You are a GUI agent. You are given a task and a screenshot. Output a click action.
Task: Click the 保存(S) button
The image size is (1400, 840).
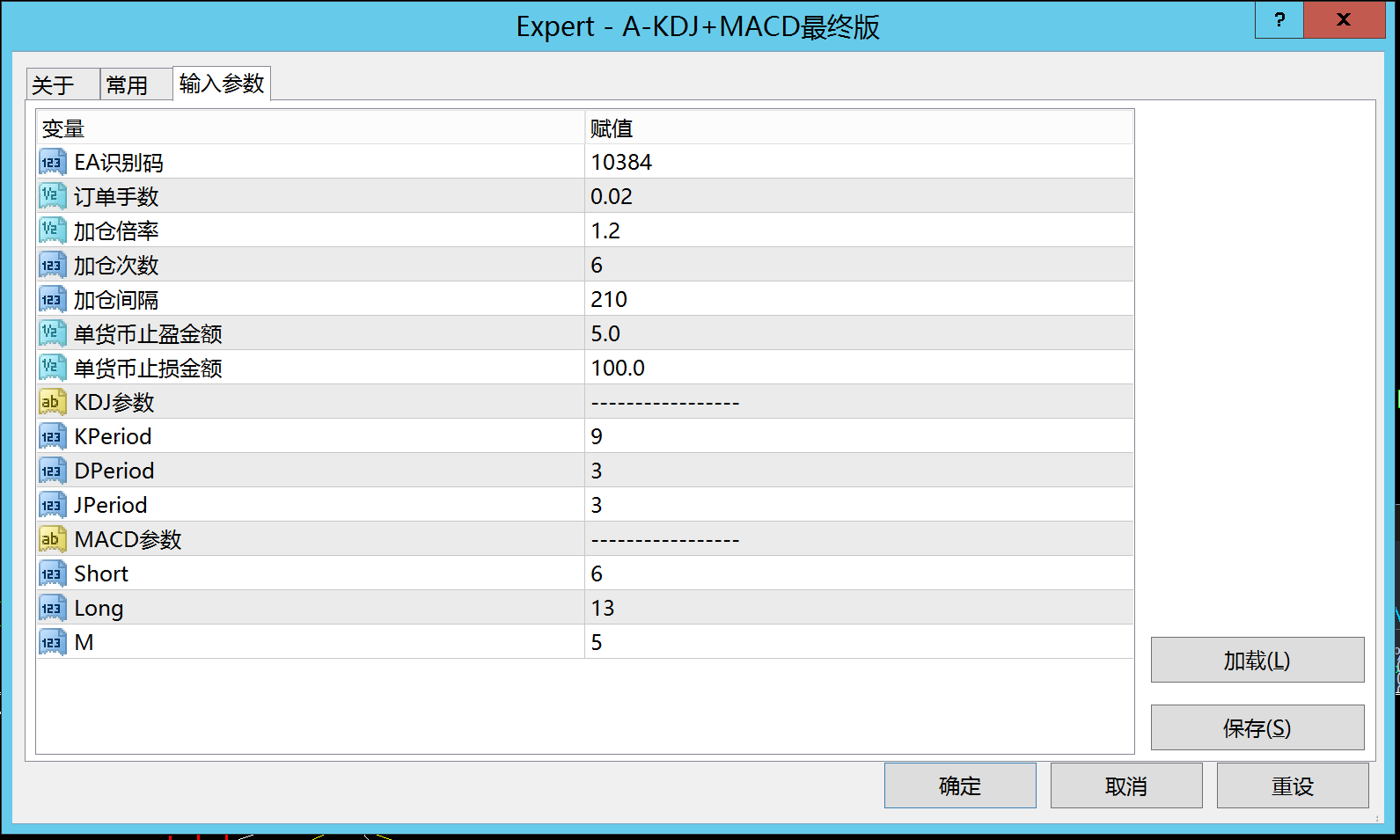pos(1257,727)
